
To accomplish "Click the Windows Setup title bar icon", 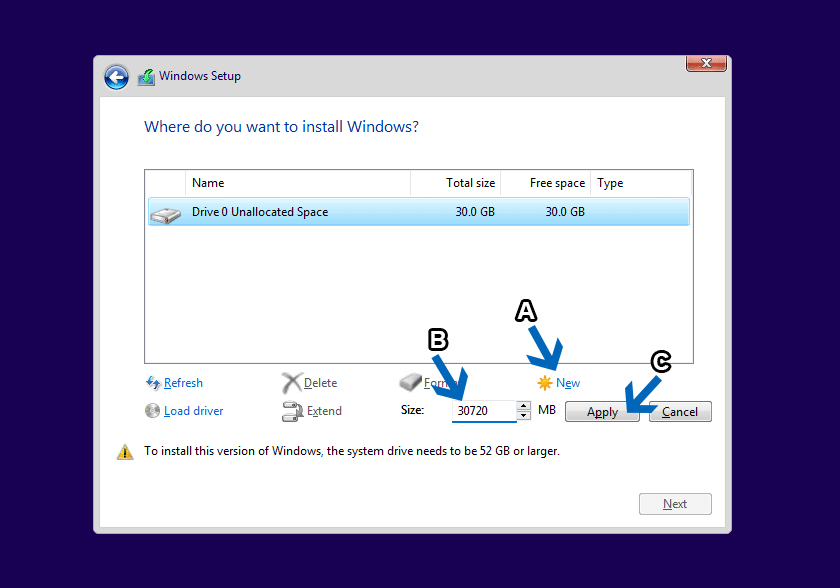I will 146,76.
